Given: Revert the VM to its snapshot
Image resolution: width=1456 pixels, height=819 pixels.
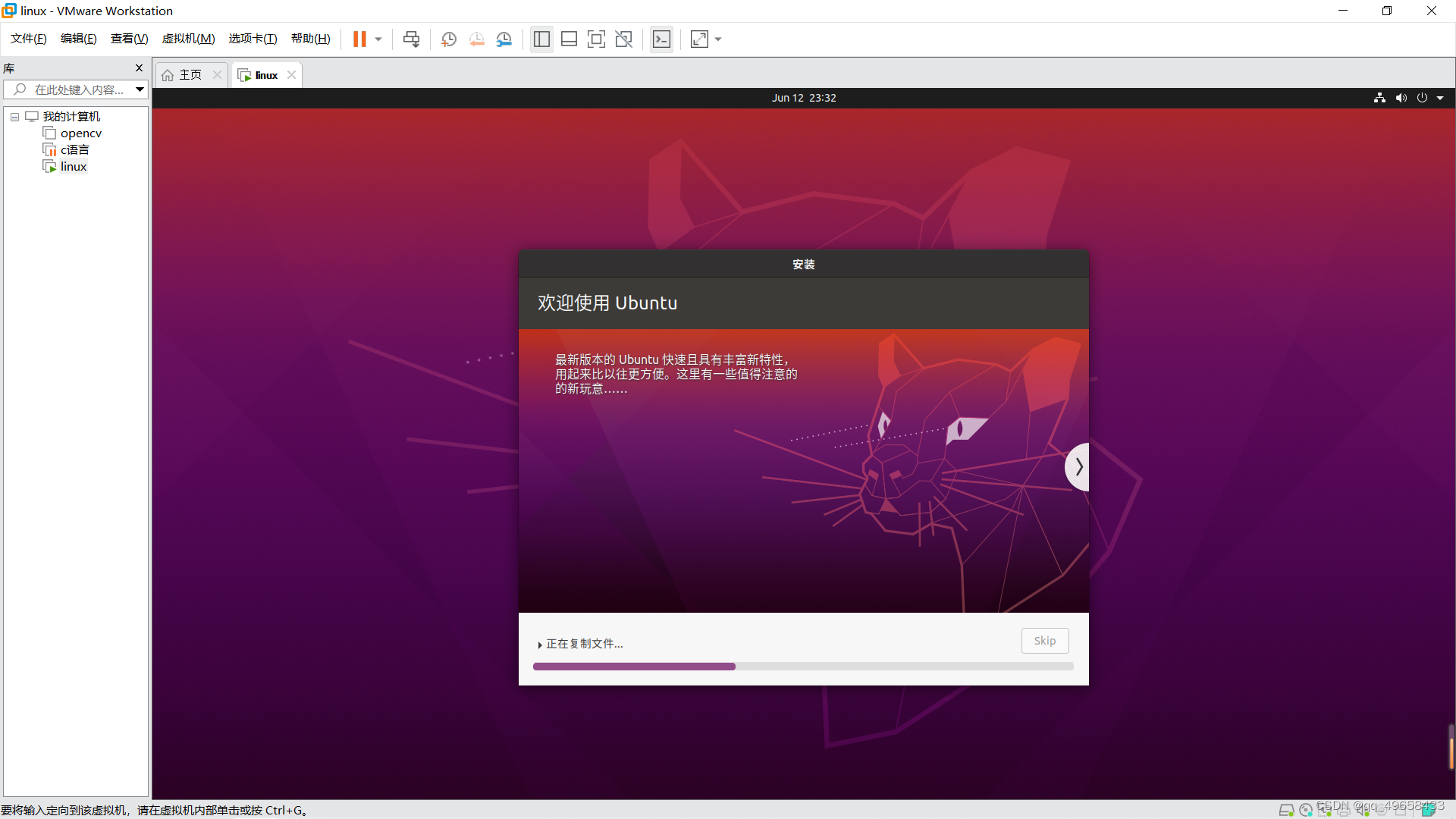Looking at the screenshot, I should (477, 39).
